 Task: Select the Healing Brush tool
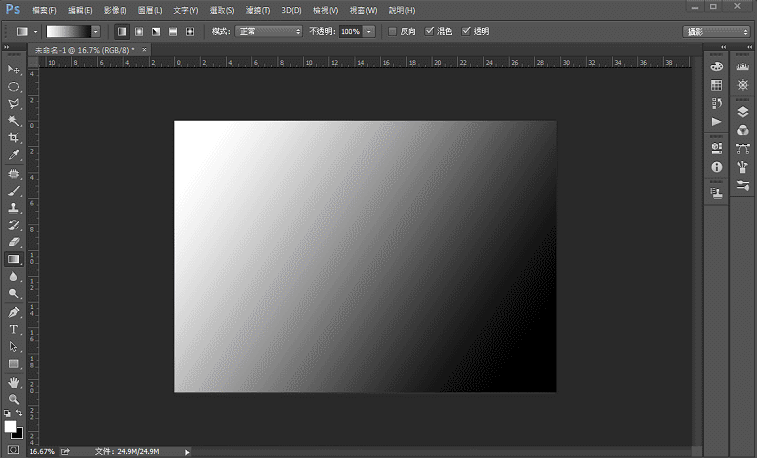point(14,174)
